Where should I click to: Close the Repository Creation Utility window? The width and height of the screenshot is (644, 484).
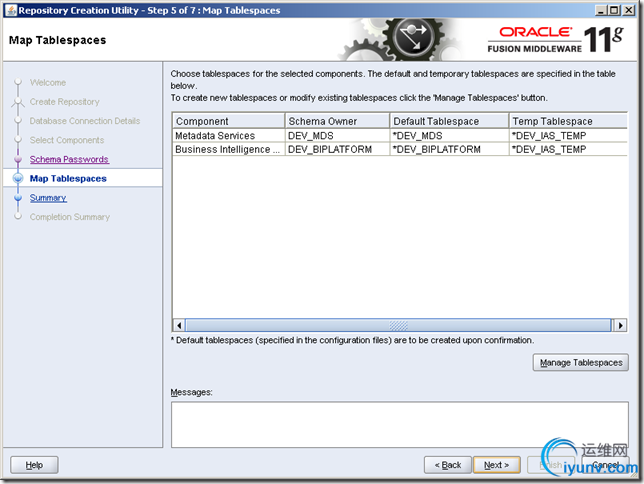coord(628,10)
